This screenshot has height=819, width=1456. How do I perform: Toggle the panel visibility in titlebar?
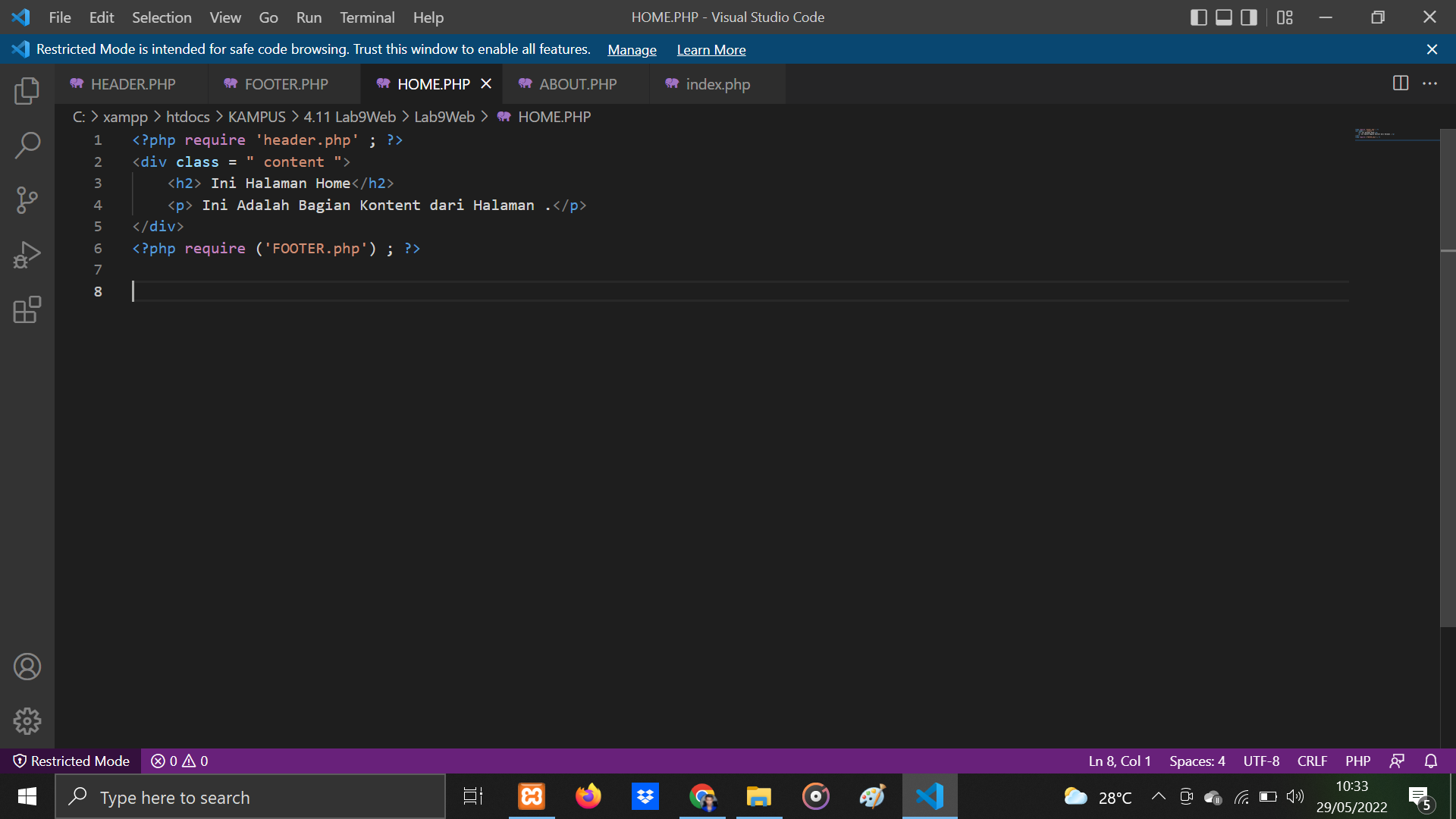pos(1223,17)
